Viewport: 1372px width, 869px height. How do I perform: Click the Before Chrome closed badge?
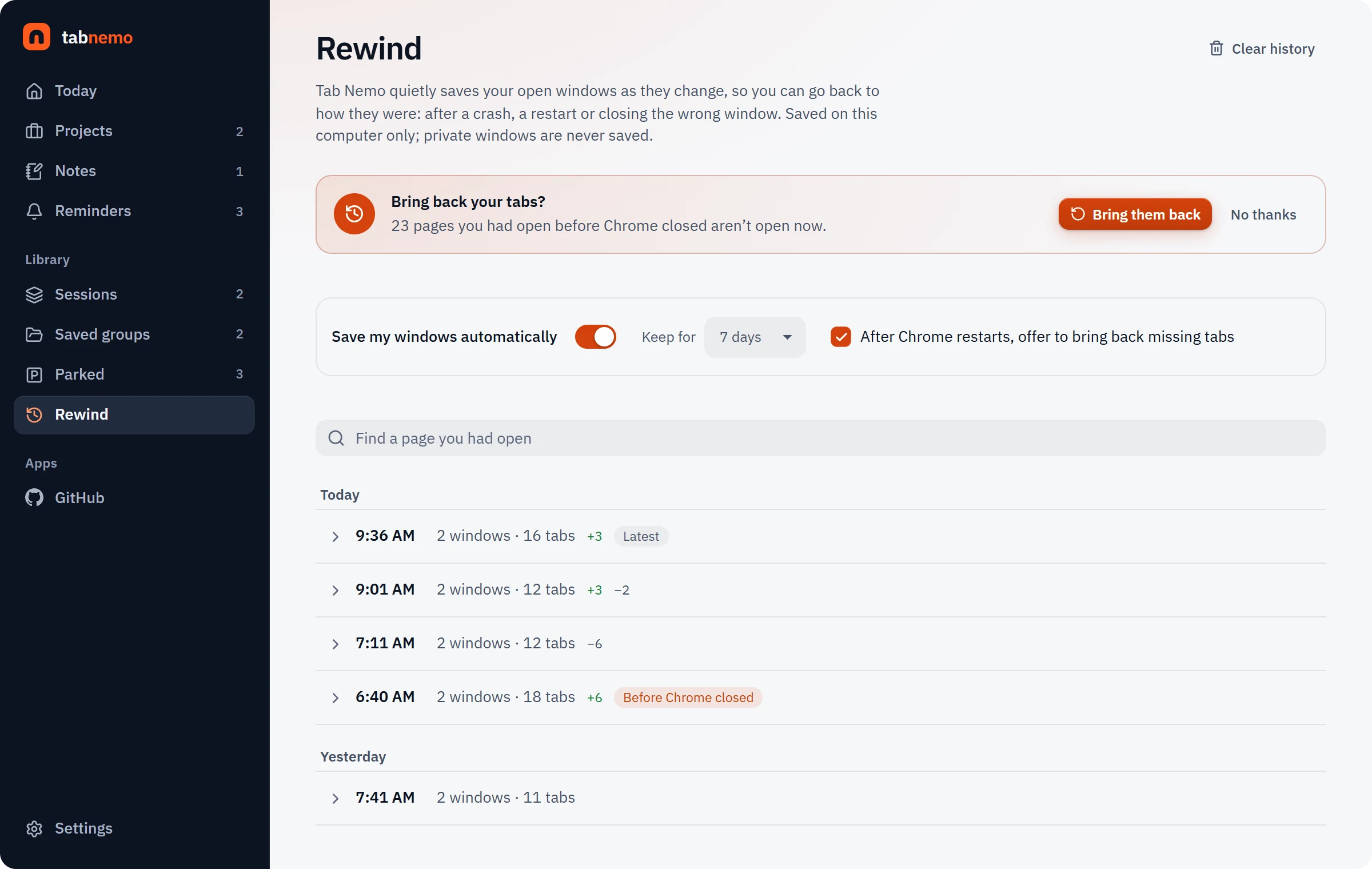(x=688, y=697)
